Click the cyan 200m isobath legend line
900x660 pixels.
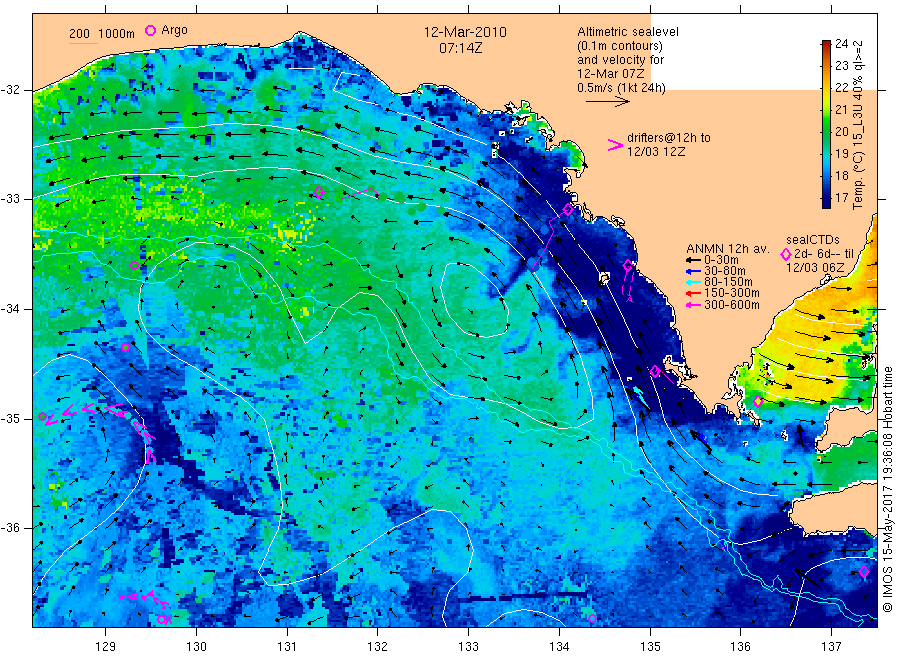click(x=84, y=42)
